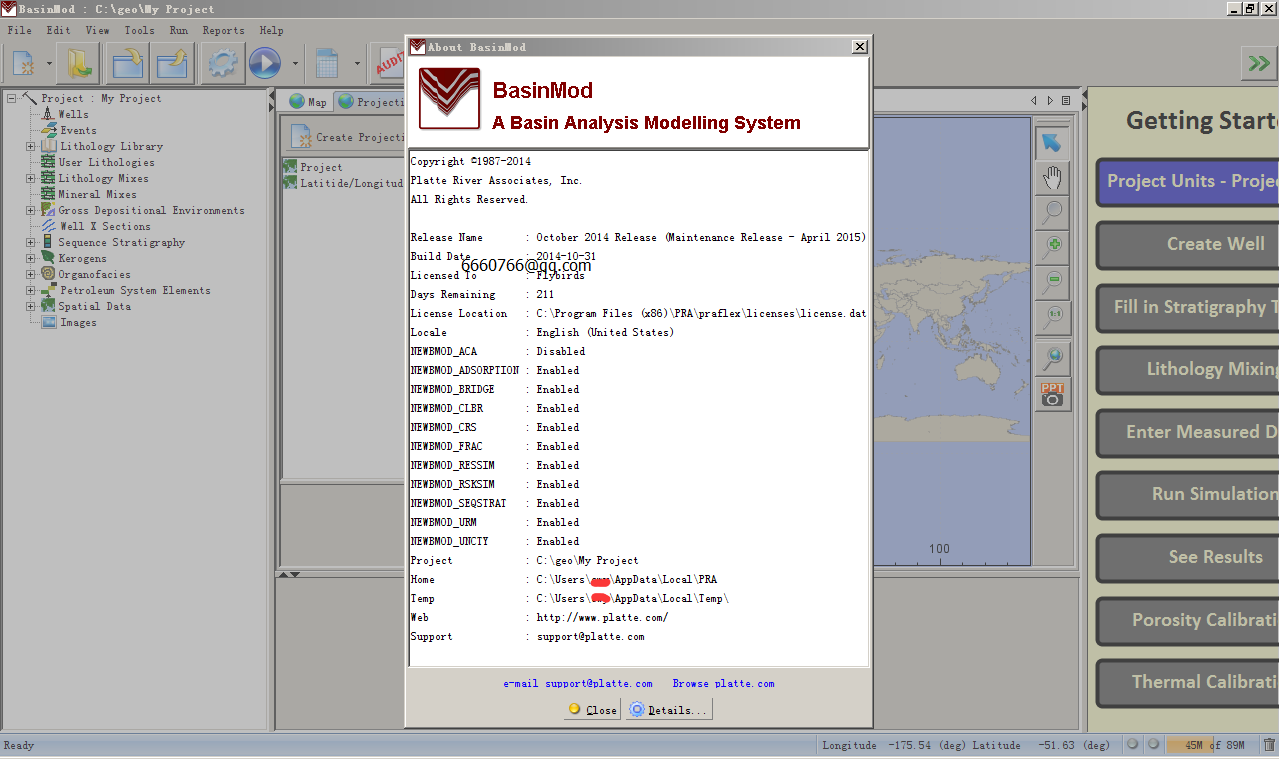Click the Run Simulation getting started button

pyautogui.click(x=1188, y=494)
